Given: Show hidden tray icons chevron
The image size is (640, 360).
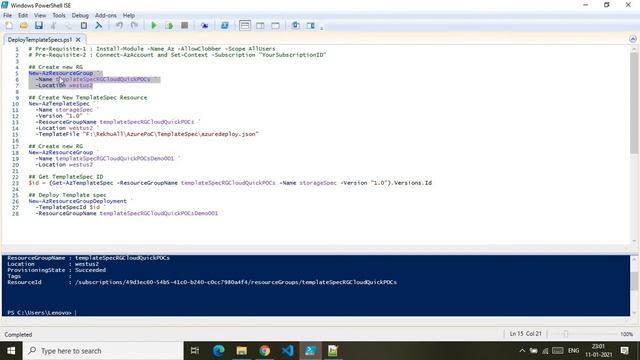Looking at the screenshot, I should coord(522,351).
